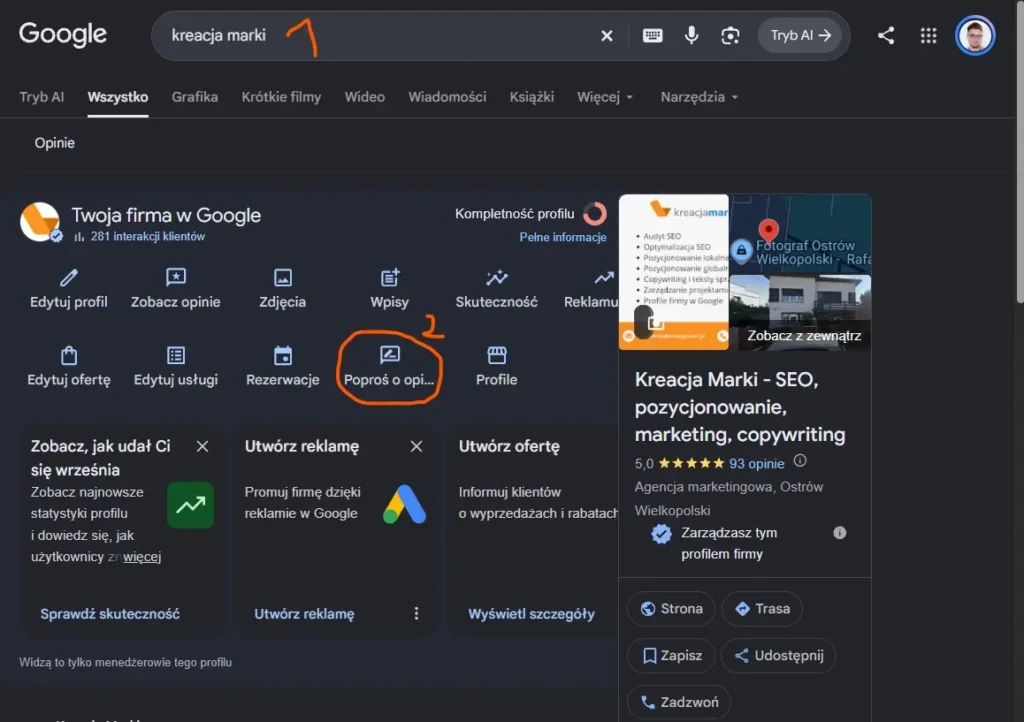Start voice search with the microphone
1024x722 pixels.
coord(692,36)
